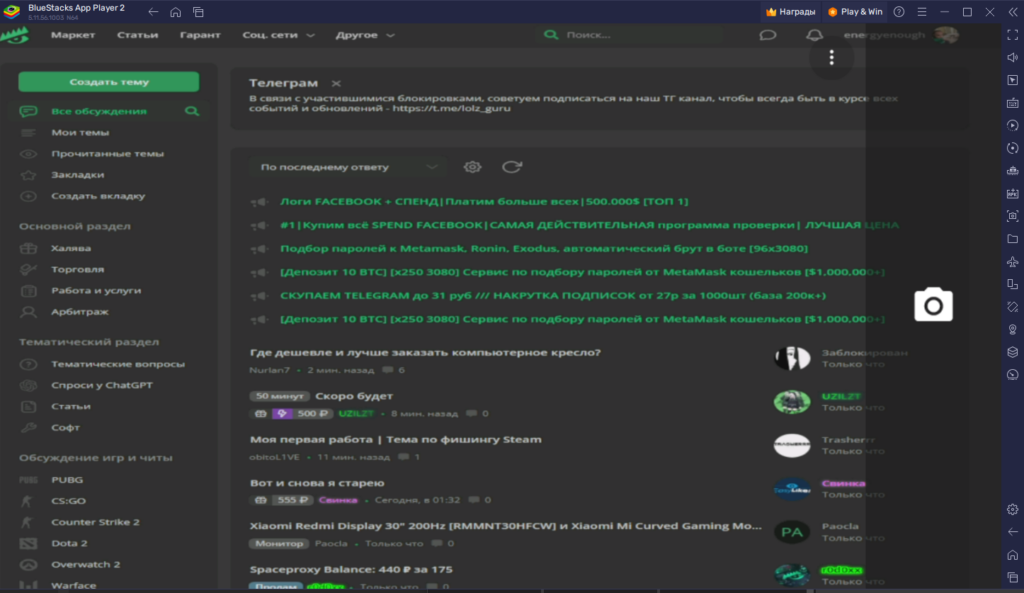1024x593 pixels.
Task: Click the search icon beside Все обсуждения
Action: tap(191, 111)
